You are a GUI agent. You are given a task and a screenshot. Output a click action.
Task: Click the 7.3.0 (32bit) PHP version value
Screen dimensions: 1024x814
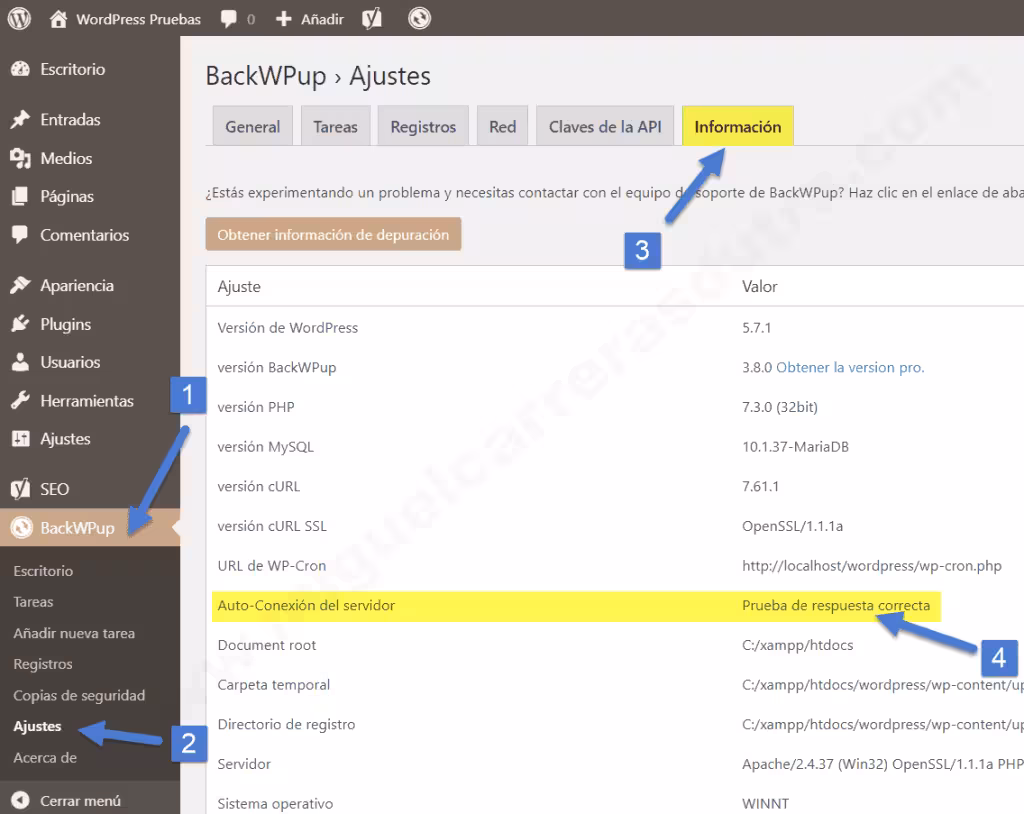point(780,407)
